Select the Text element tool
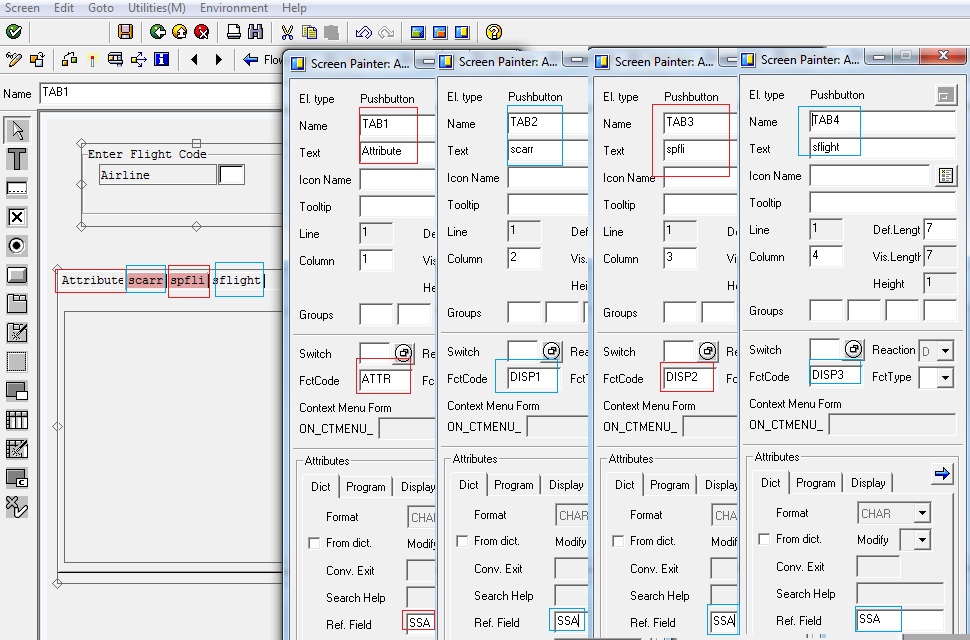 tap(15, 158)
